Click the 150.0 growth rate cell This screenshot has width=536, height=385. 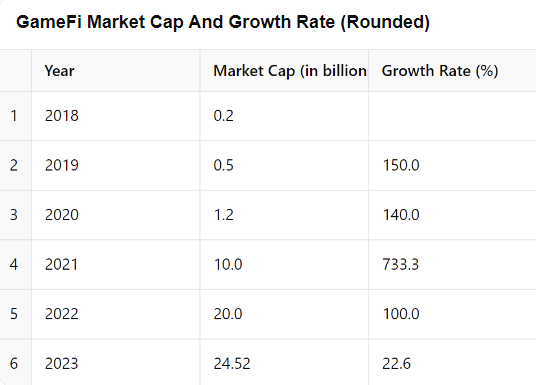coord(452,165)
